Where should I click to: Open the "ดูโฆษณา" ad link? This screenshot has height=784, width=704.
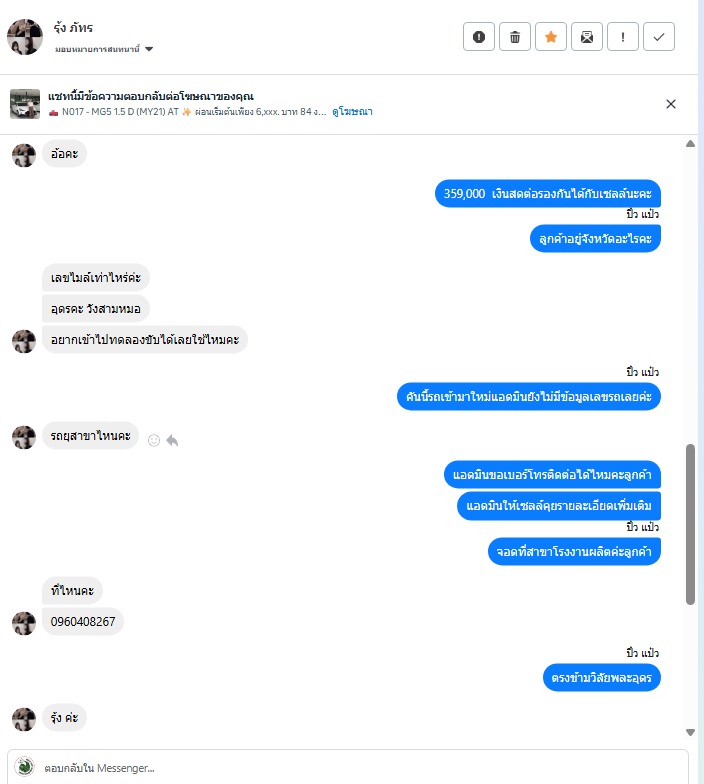352,112
